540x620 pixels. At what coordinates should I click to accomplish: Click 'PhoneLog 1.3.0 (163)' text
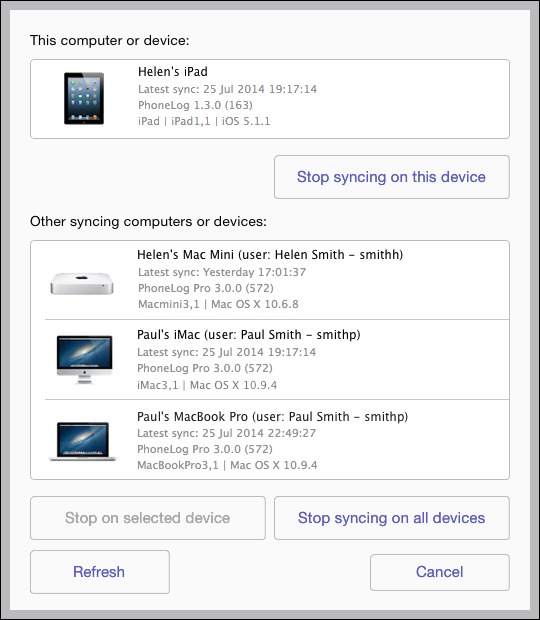[195, 105]
